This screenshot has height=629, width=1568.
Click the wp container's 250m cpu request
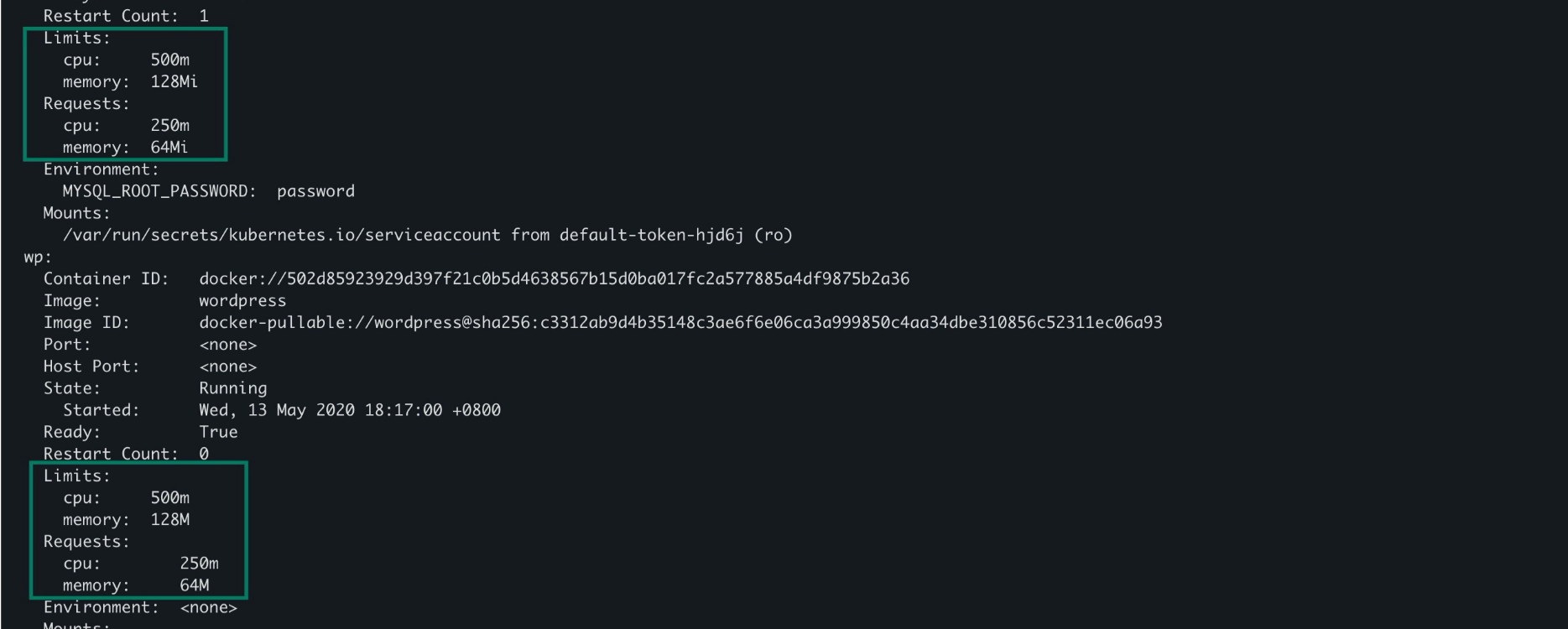pos(199,563)
